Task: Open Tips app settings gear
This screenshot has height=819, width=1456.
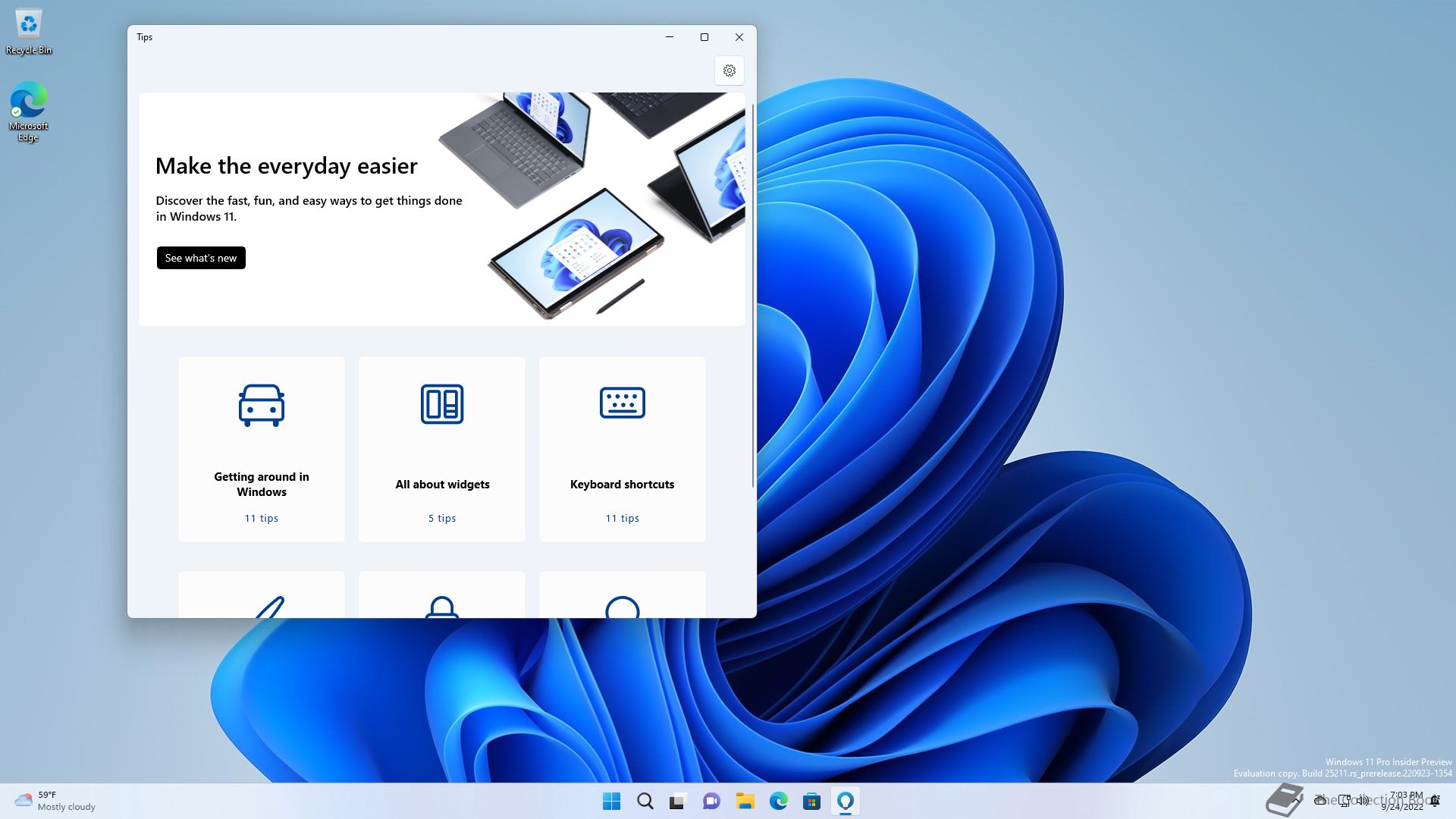Action: (x=729, y=71)
